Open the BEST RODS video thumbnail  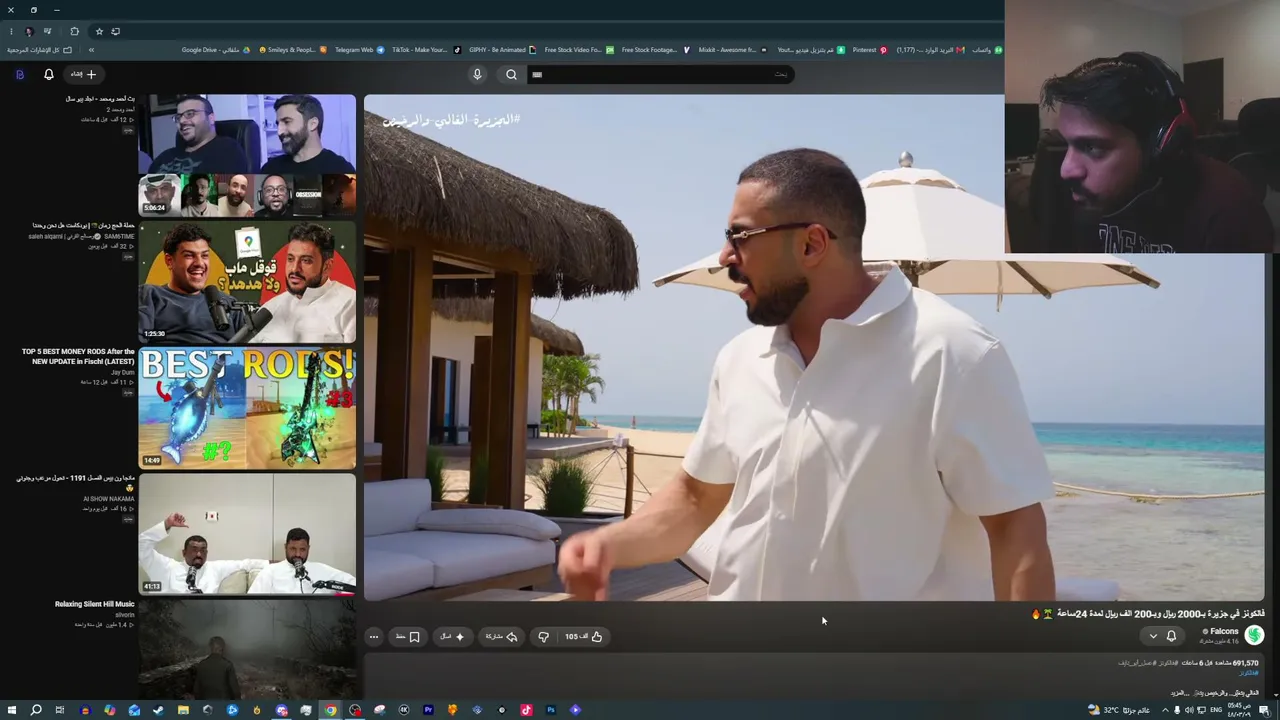point(247,408)
